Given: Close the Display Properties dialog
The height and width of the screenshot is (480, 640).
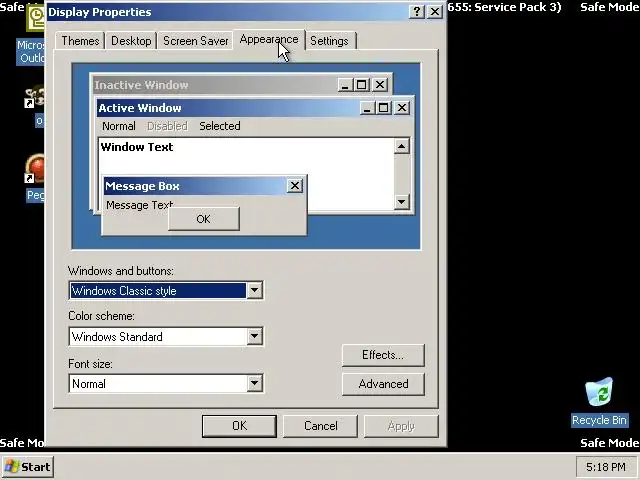Looking at the screenshot, I should (435, 11).
